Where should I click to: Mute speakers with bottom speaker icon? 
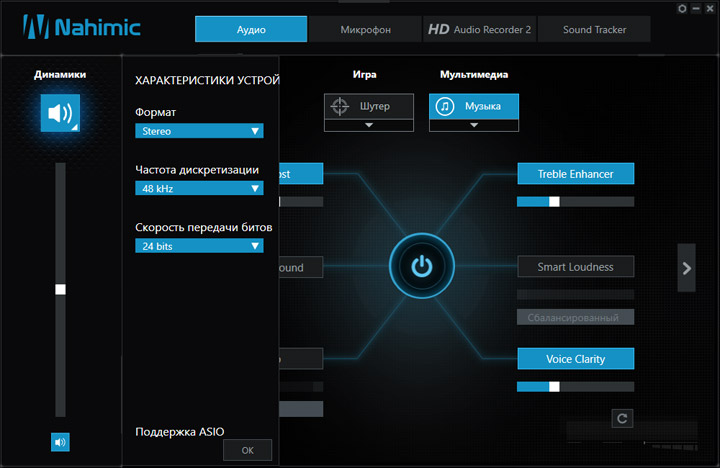[60, 442]
